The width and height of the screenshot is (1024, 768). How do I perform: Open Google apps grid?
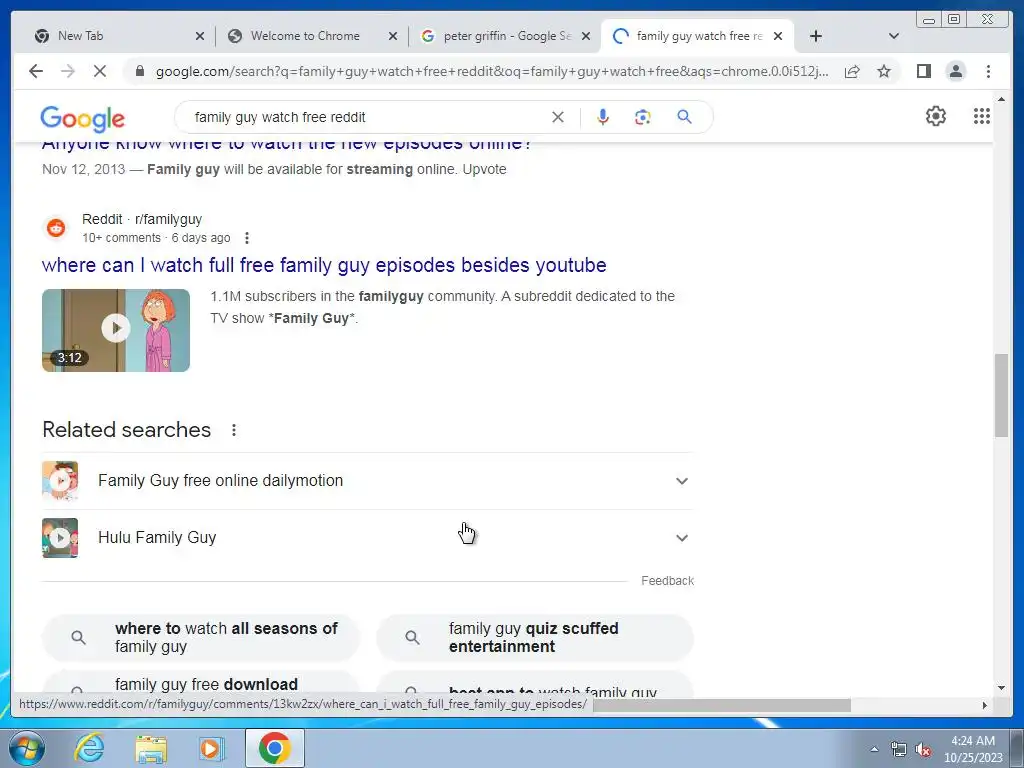pos(982,116)
